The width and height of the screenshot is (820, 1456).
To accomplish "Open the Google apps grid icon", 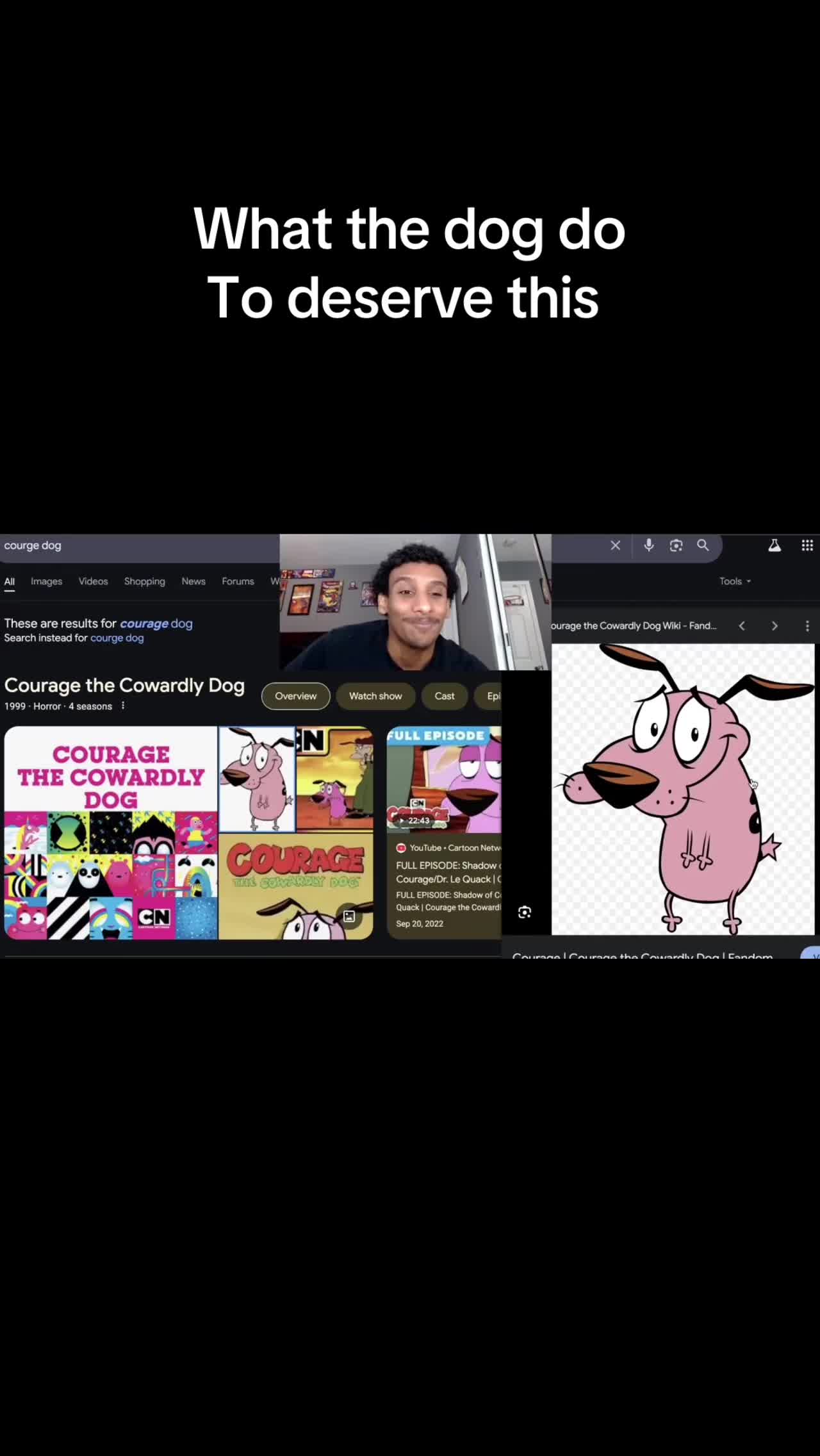I will tap(807, 545).
